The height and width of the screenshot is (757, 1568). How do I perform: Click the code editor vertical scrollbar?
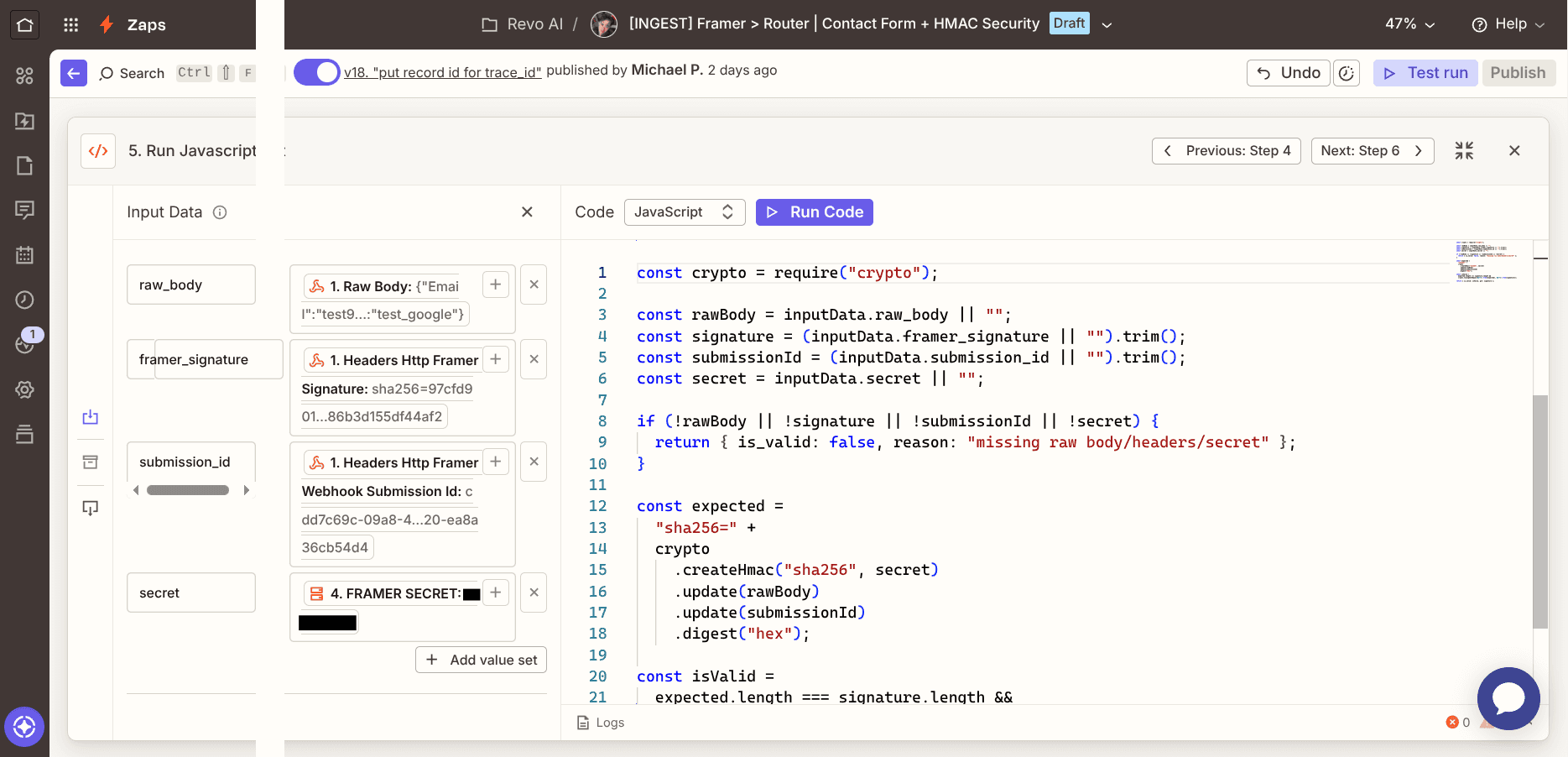[x=1540, y=512]
